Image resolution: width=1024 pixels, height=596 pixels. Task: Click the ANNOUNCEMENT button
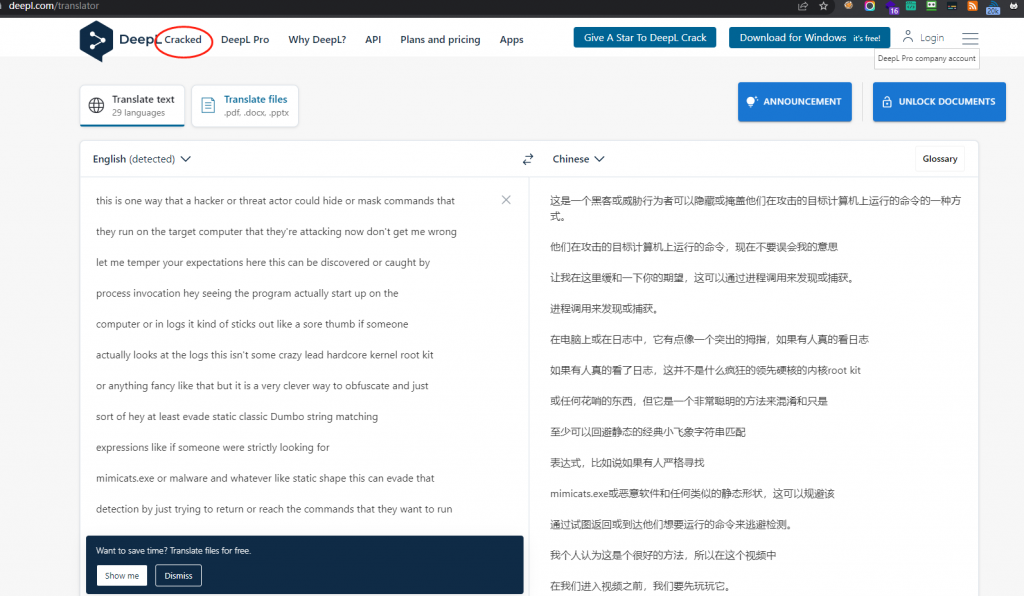coord(795,101)
